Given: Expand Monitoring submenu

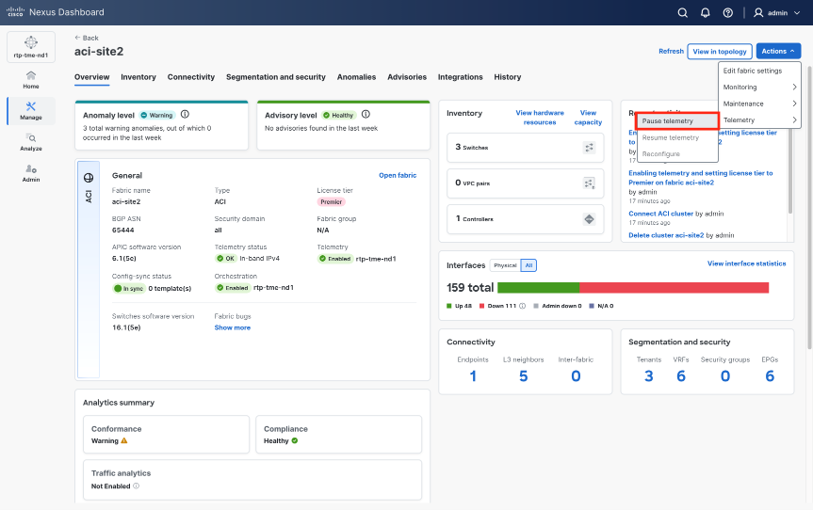Looking at the screenshot, I should click(760, 87).
